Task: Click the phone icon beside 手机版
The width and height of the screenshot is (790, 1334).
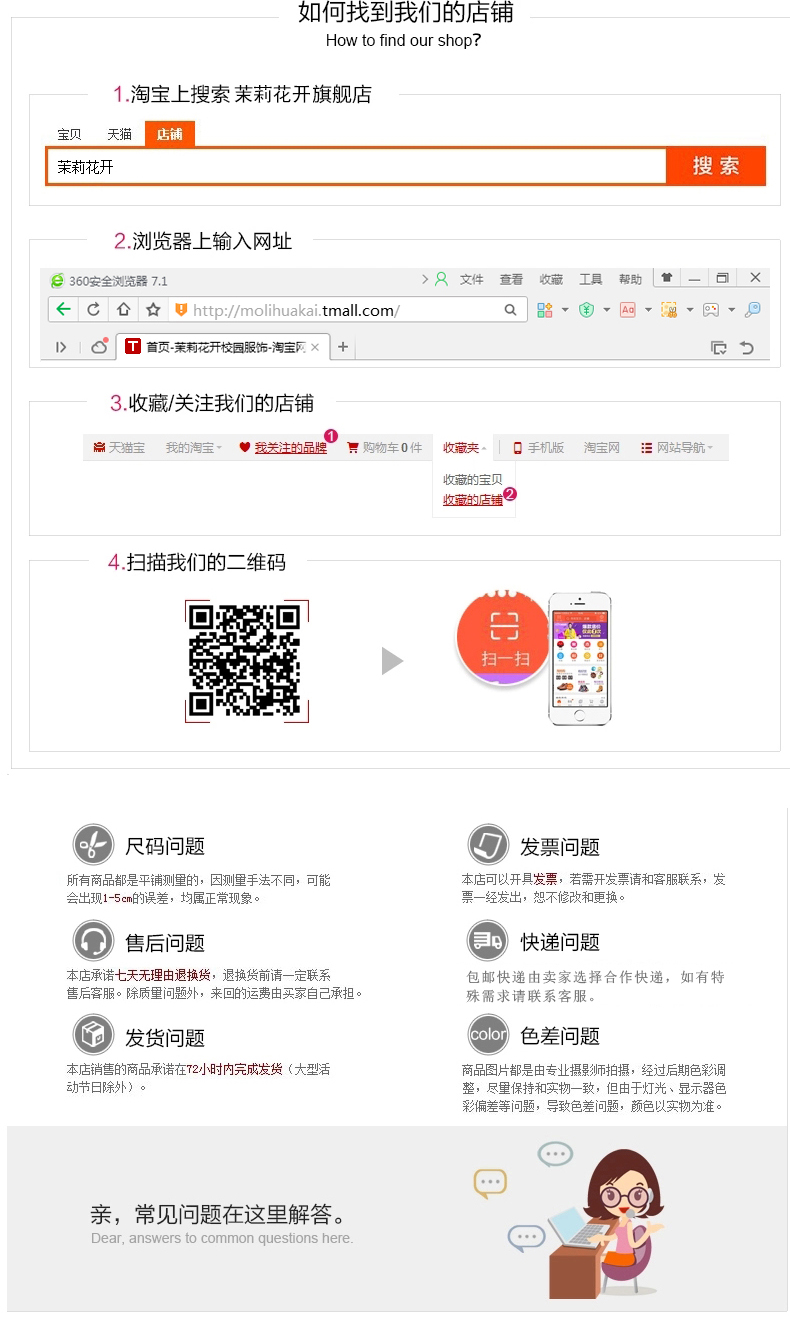Action: click(x=518, y=448)
